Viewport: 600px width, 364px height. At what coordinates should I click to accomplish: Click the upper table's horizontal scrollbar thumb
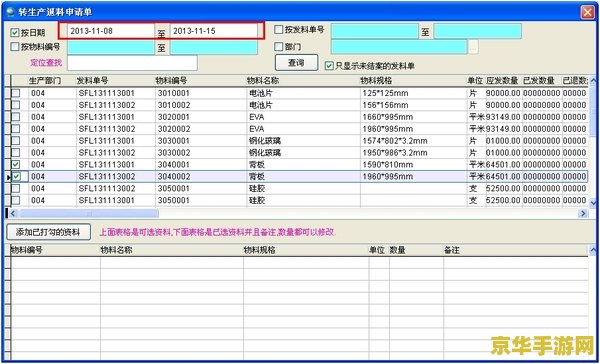click(x=88, y=213)
